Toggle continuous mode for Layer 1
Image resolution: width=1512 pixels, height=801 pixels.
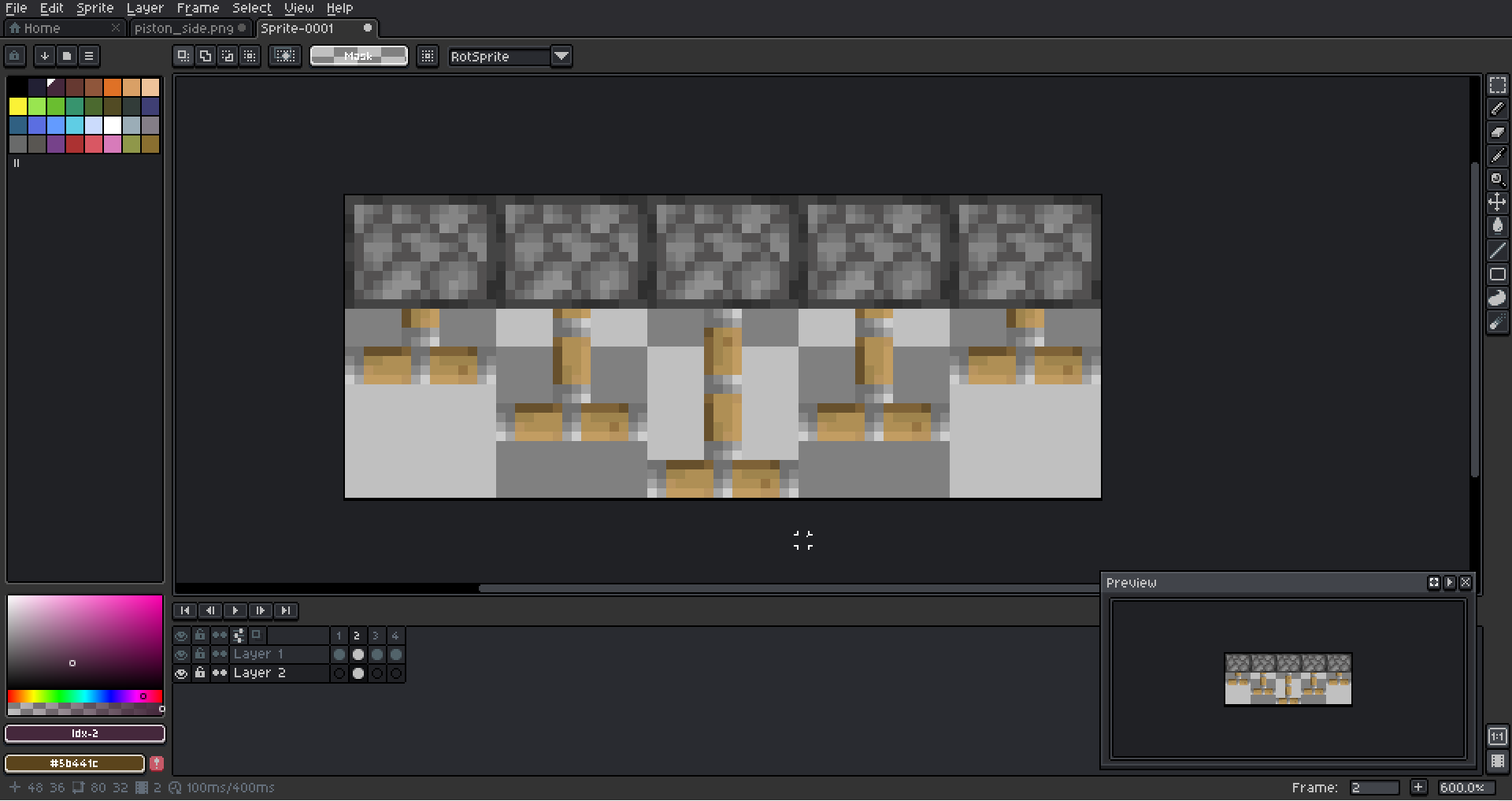(x=220, y=655)
